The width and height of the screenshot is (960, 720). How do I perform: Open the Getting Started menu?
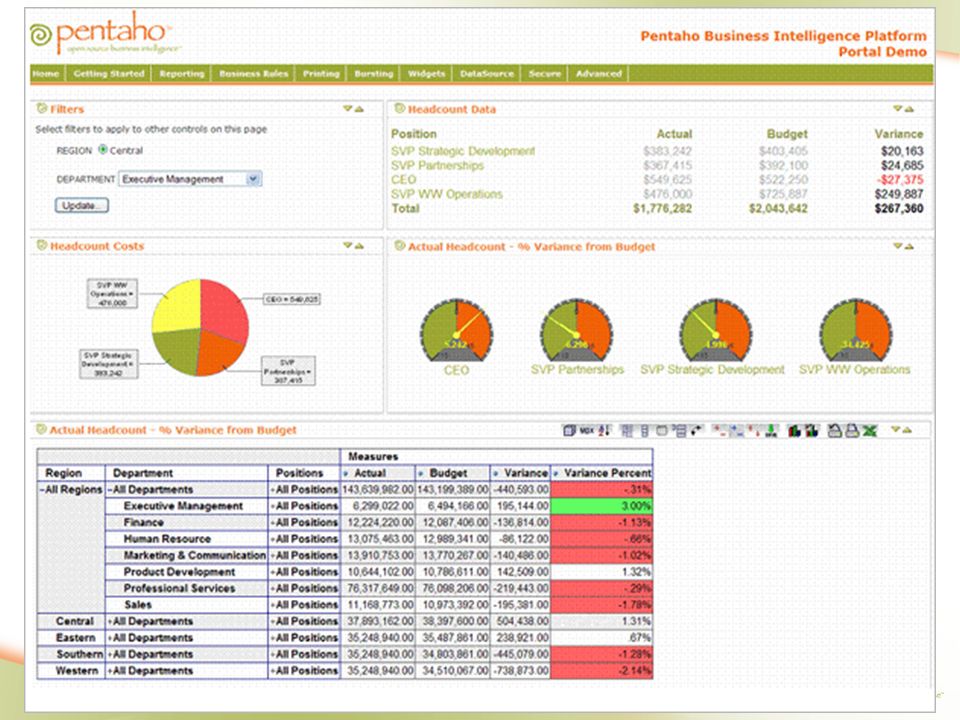tap(109, 73)
